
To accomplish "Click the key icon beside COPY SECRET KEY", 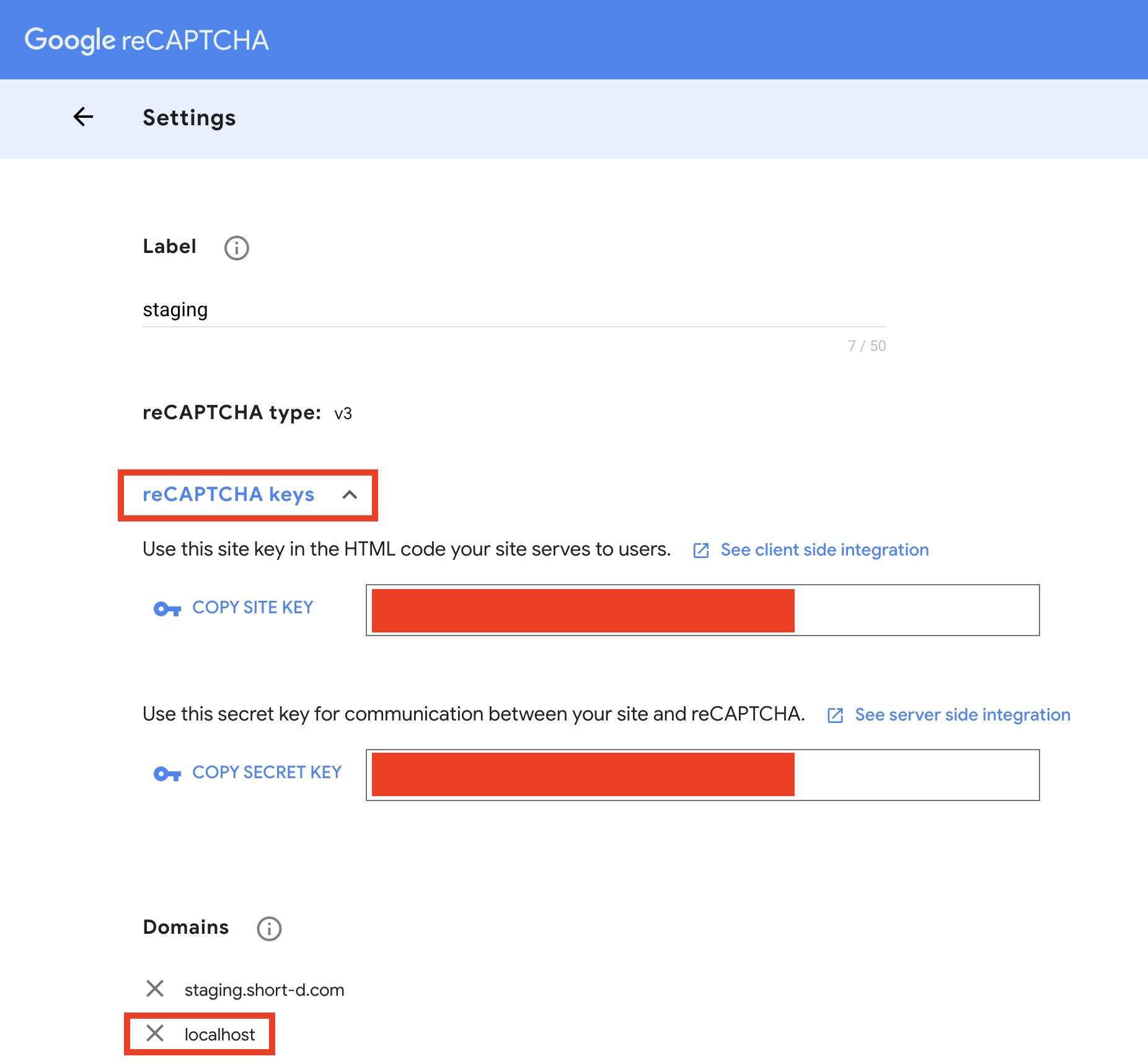I will tap(167, 774).
